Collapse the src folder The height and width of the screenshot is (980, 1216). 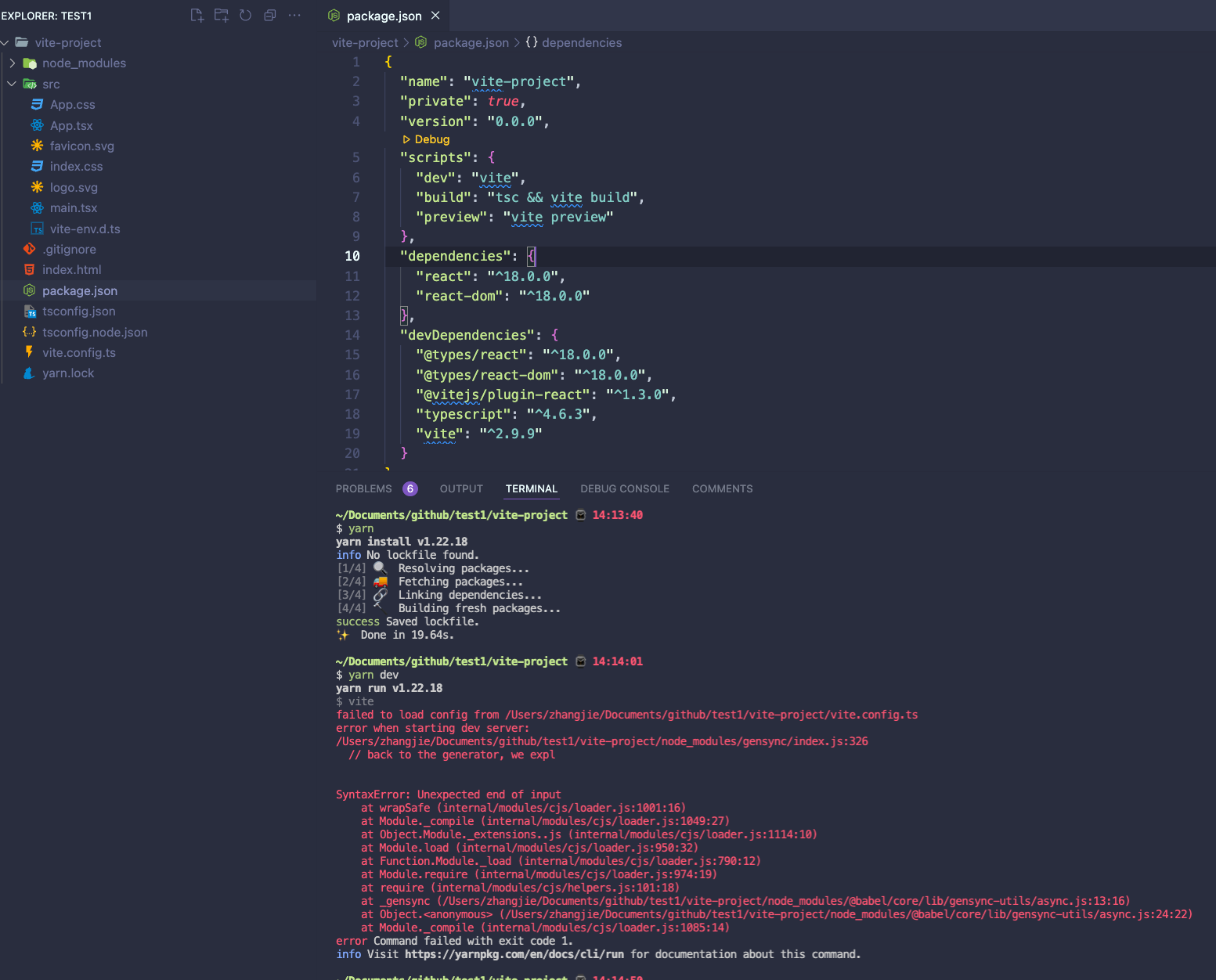[12, 84]
